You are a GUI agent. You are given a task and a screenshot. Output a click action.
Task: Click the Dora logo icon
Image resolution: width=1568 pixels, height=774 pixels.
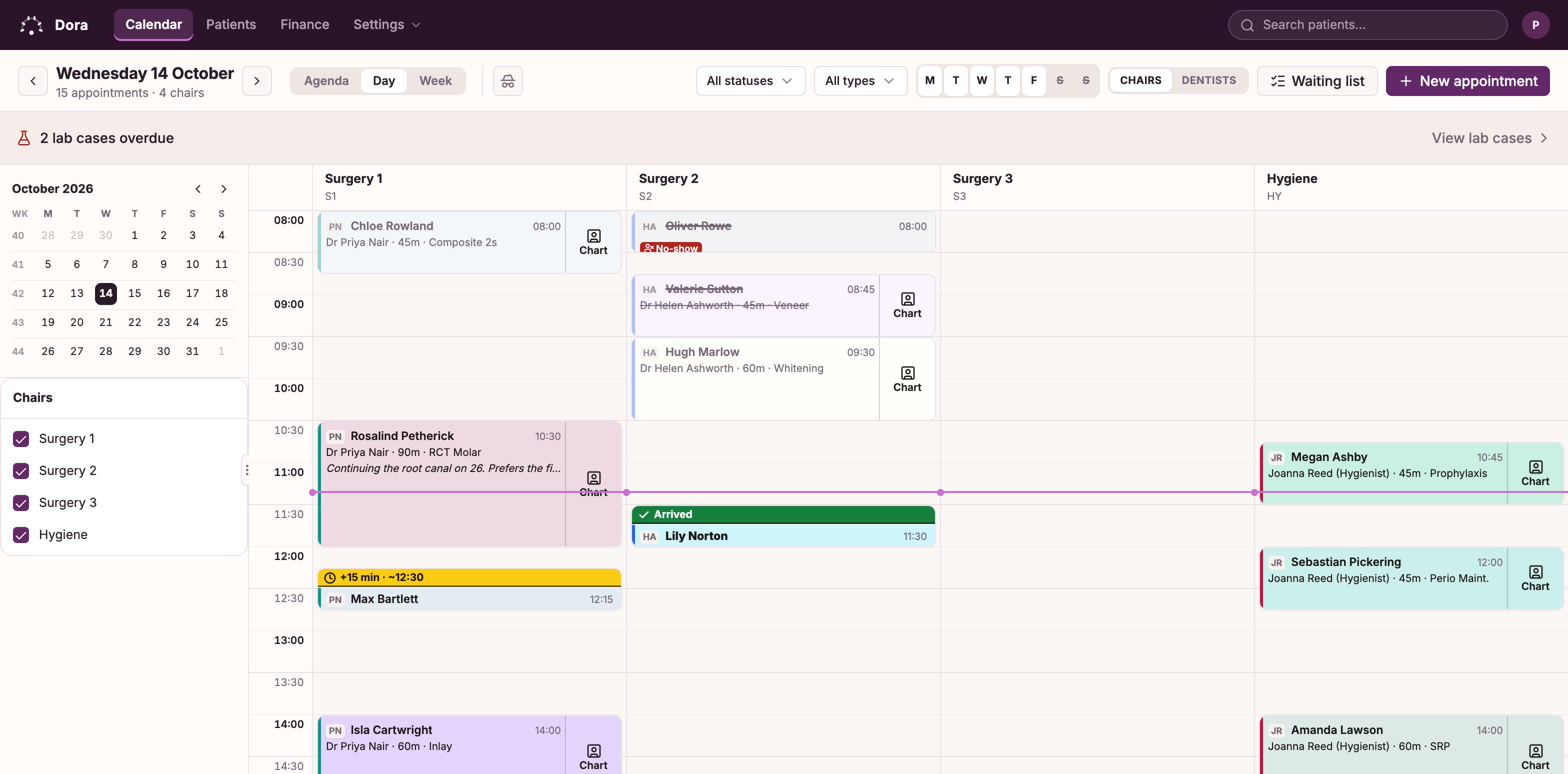tap(31, 25)
